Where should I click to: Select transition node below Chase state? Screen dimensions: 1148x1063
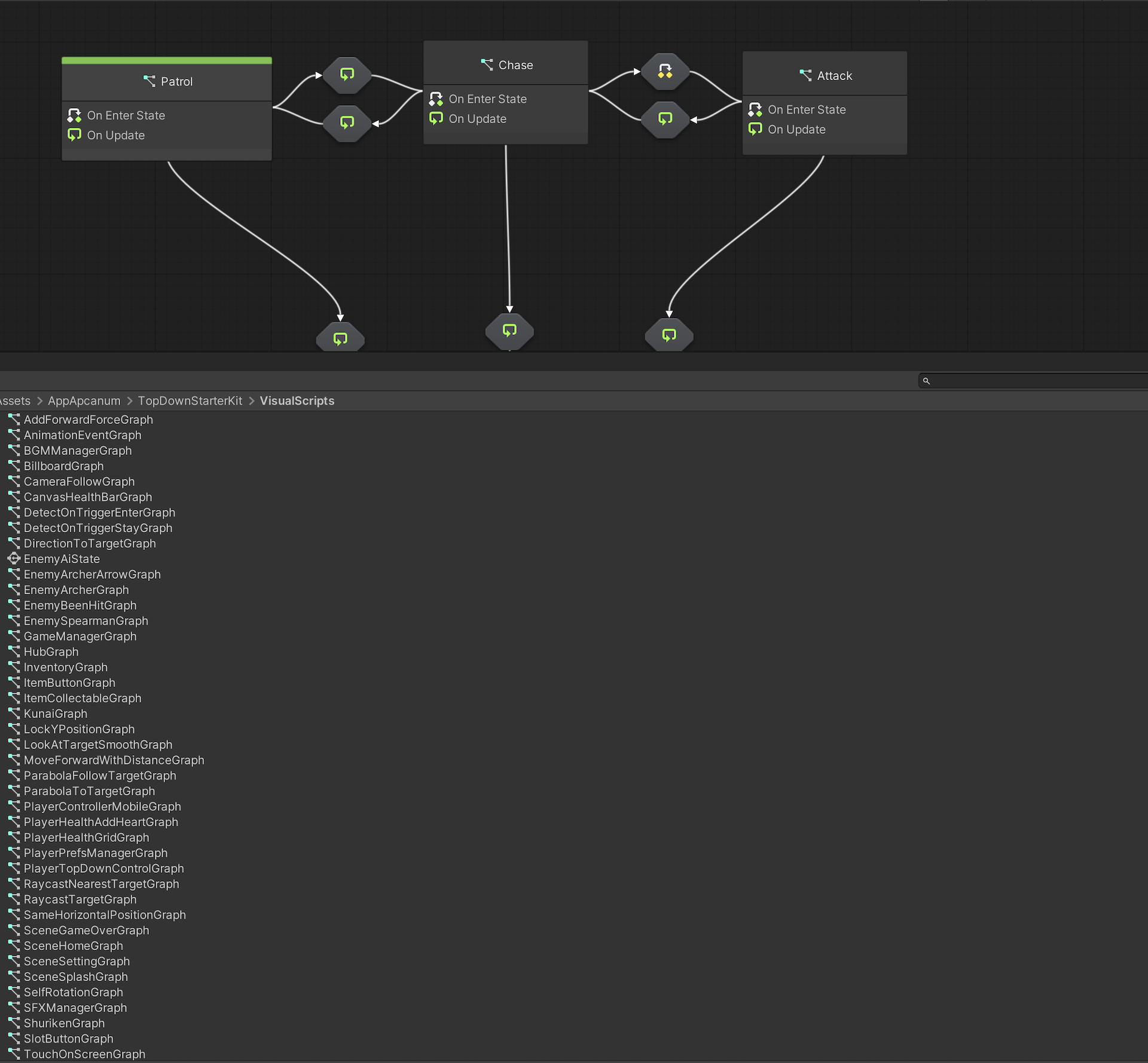pyautogui.click(x=509, y=331)
